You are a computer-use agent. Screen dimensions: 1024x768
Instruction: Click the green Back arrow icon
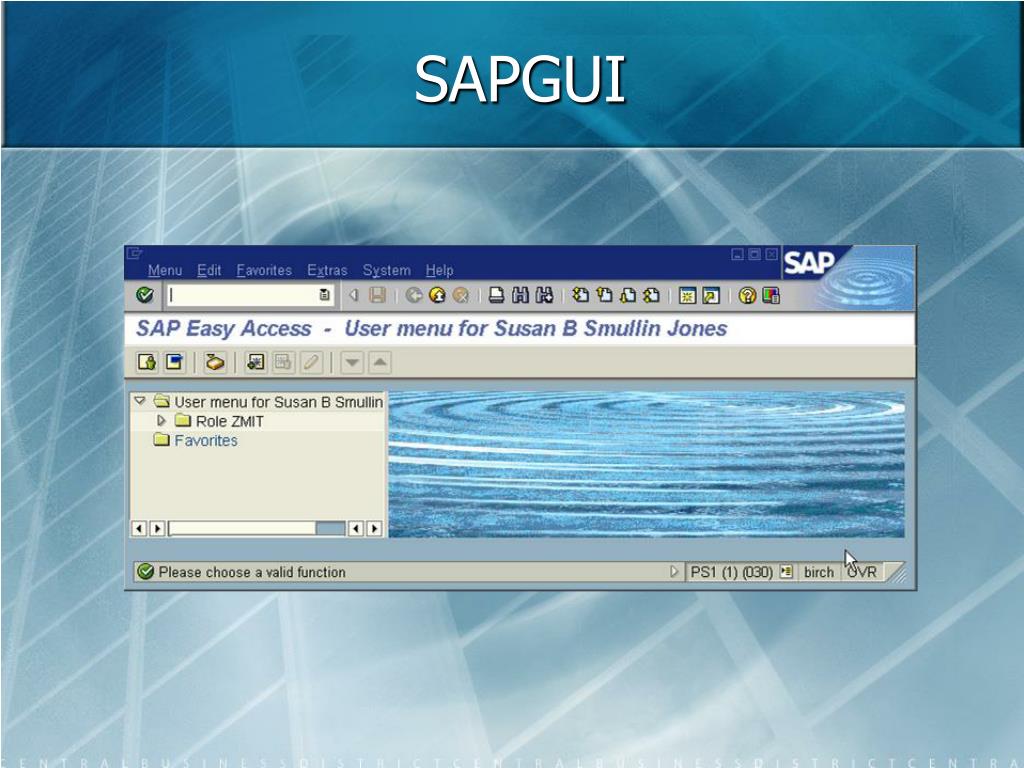[413, 295]
